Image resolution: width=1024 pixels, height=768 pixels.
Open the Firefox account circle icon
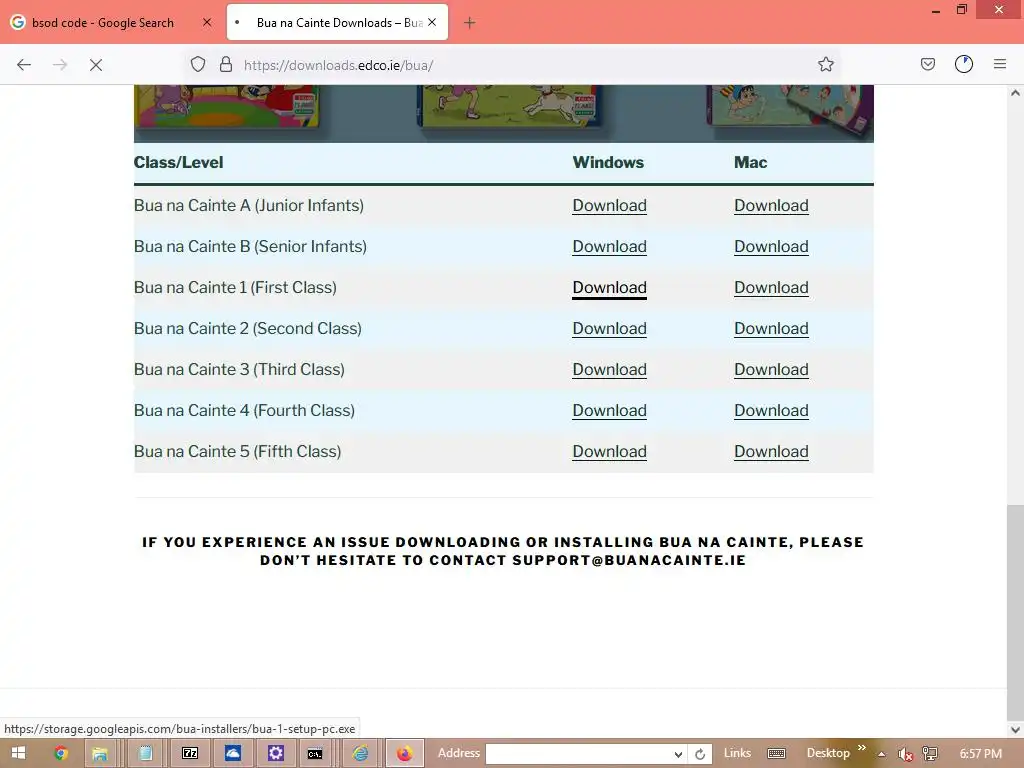click(x=964, y=64)
